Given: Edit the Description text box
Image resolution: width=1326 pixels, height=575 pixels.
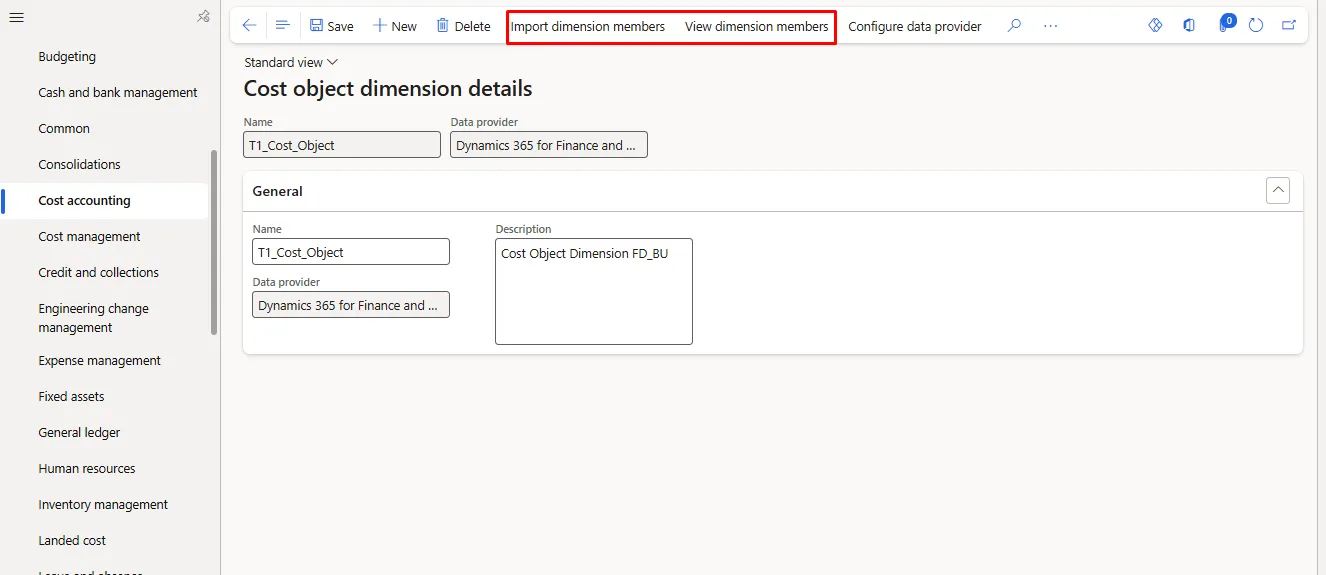Looking at the screenshot, I should pyautogui.click(x=594, y=291).
